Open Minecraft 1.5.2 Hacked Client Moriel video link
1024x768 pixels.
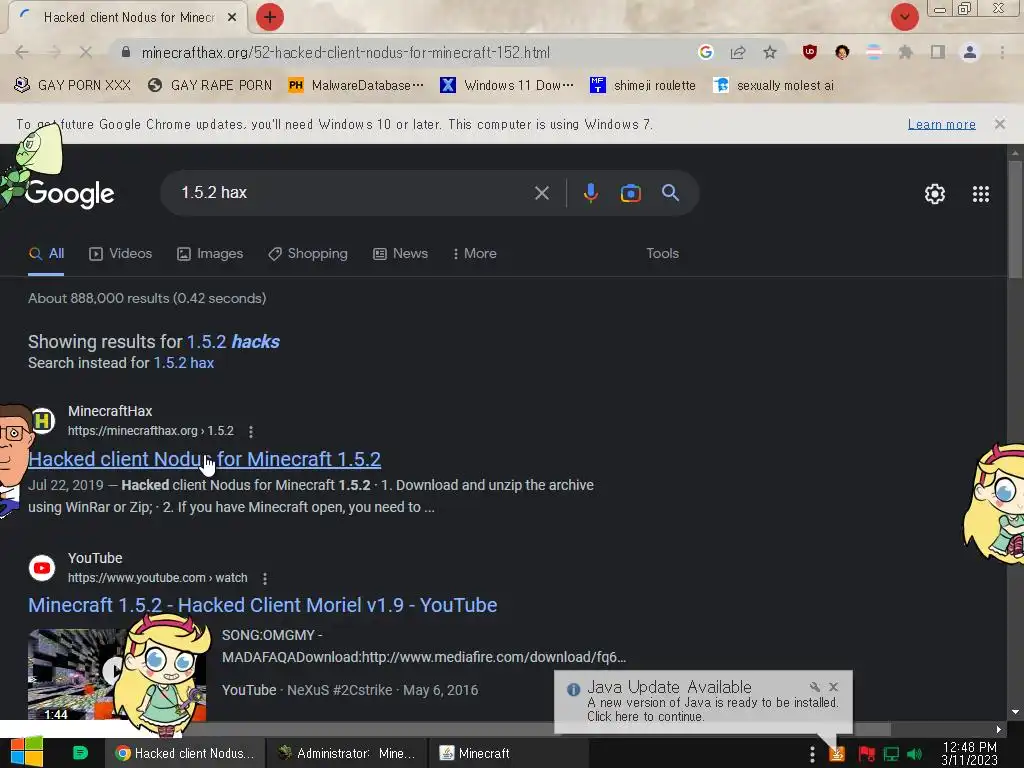pos(263,605)
